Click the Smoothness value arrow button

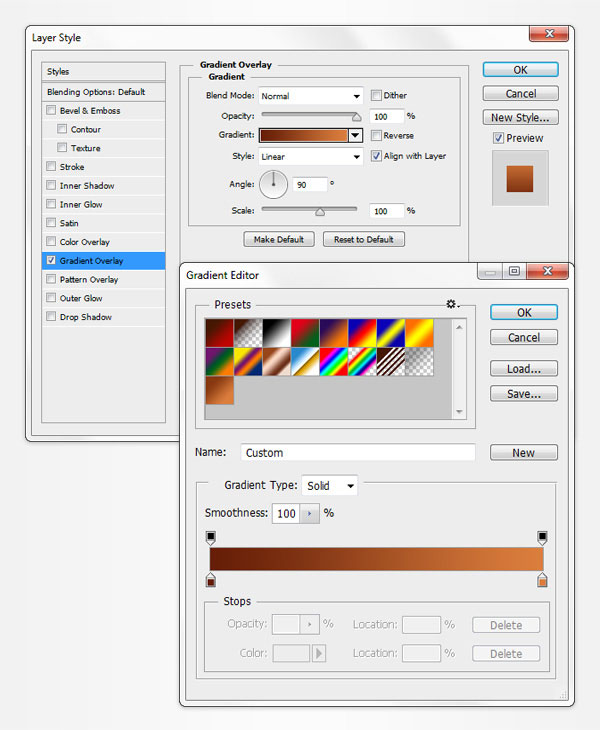310,514
